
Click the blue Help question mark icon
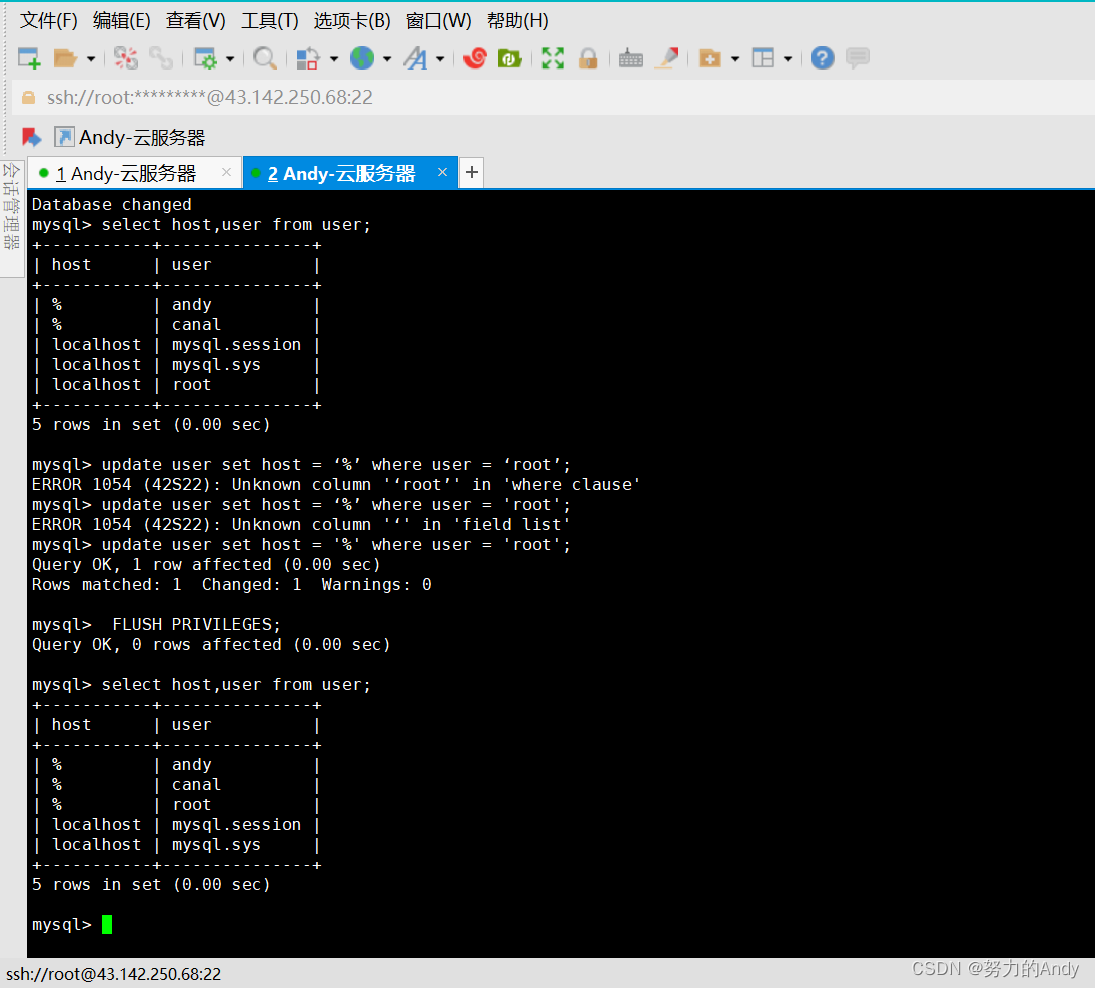coord(823,59)
